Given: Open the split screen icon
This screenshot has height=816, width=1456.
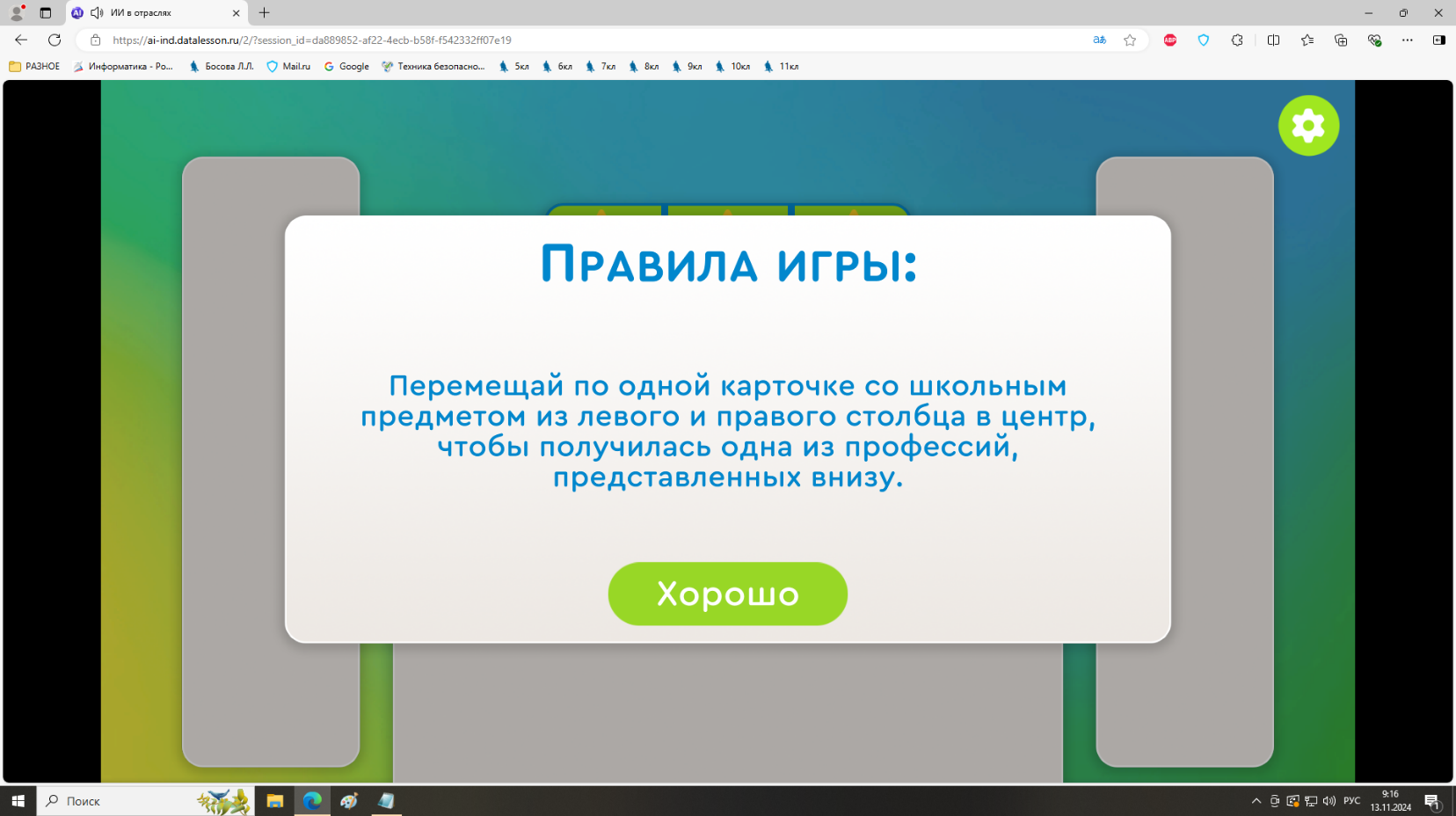Looking at the screenshot, I should [1273, 40].
